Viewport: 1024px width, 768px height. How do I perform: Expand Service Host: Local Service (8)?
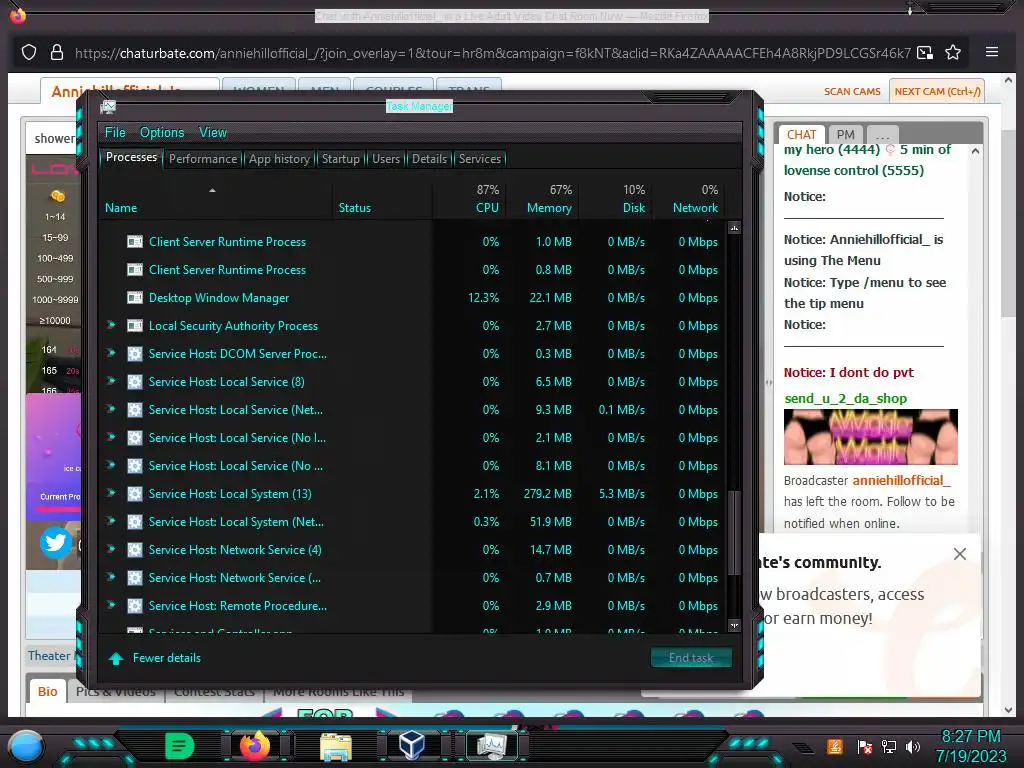111,381
